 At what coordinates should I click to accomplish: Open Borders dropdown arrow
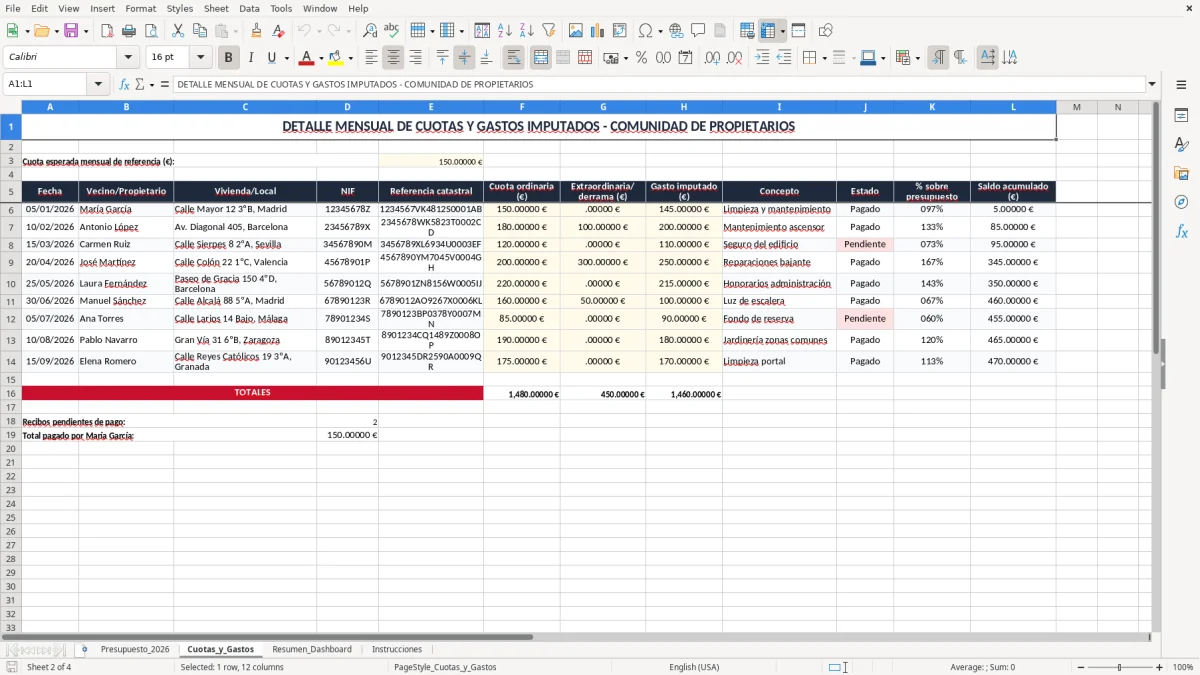click(x=824, y=58)
